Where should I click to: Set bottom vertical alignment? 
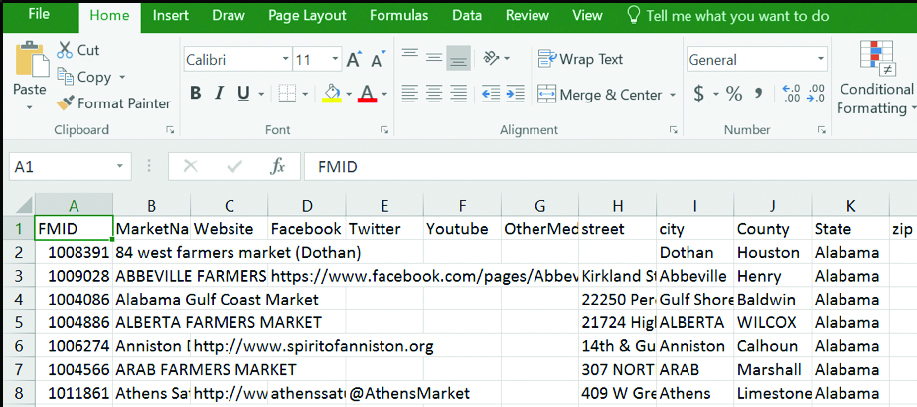(458, 58)
